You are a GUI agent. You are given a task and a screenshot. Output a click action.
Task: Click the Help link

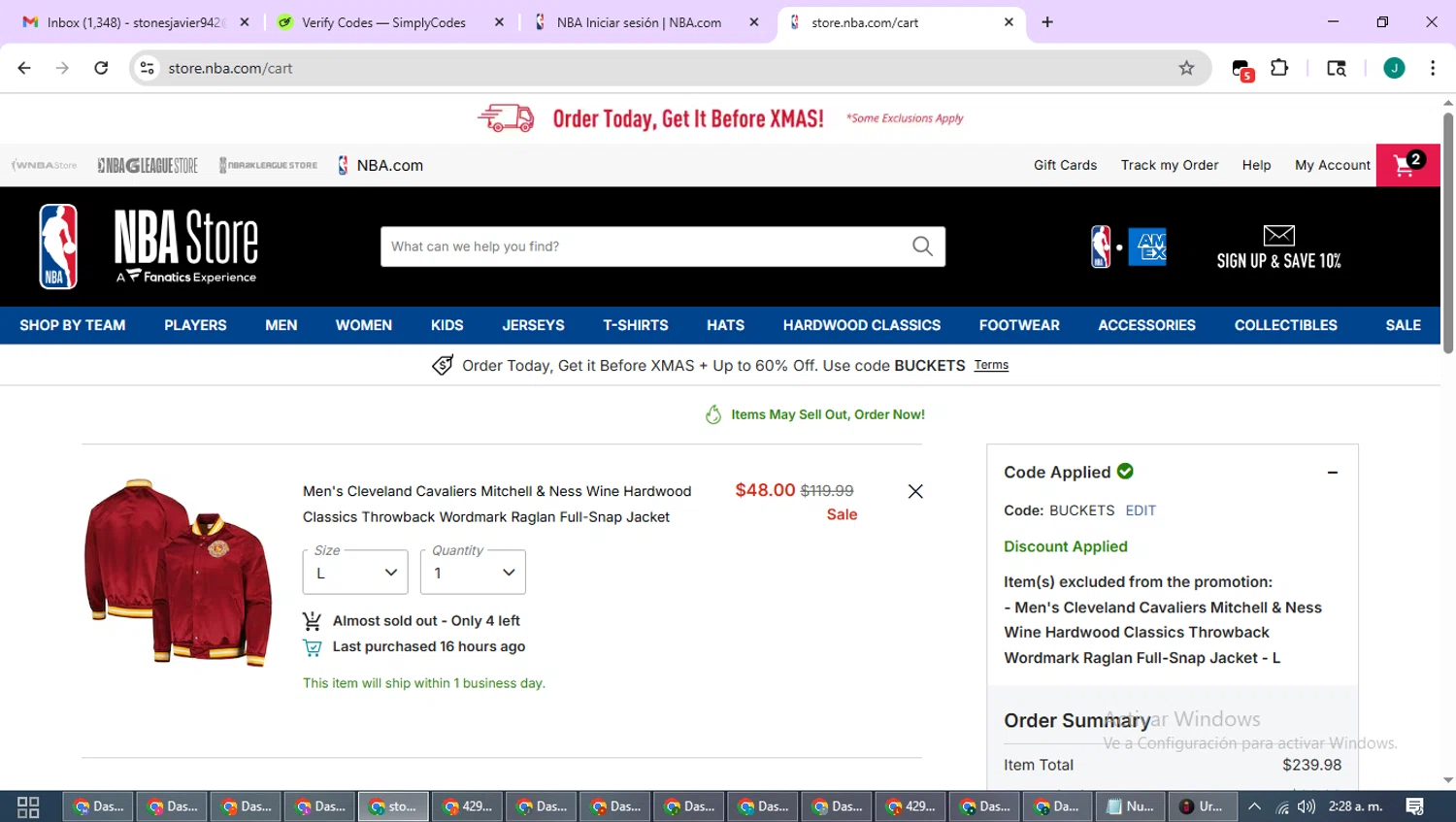[1256, 165]
